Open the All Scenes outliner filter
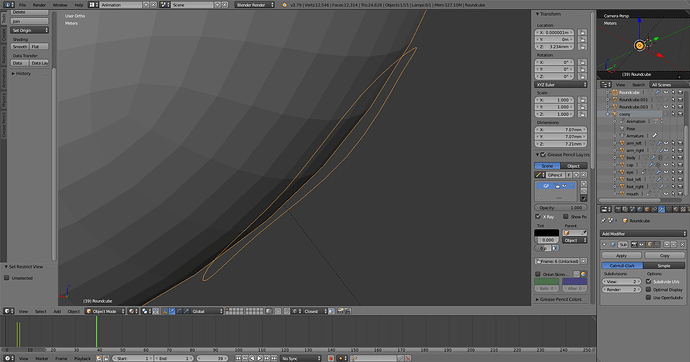 [x=668, y=84]
